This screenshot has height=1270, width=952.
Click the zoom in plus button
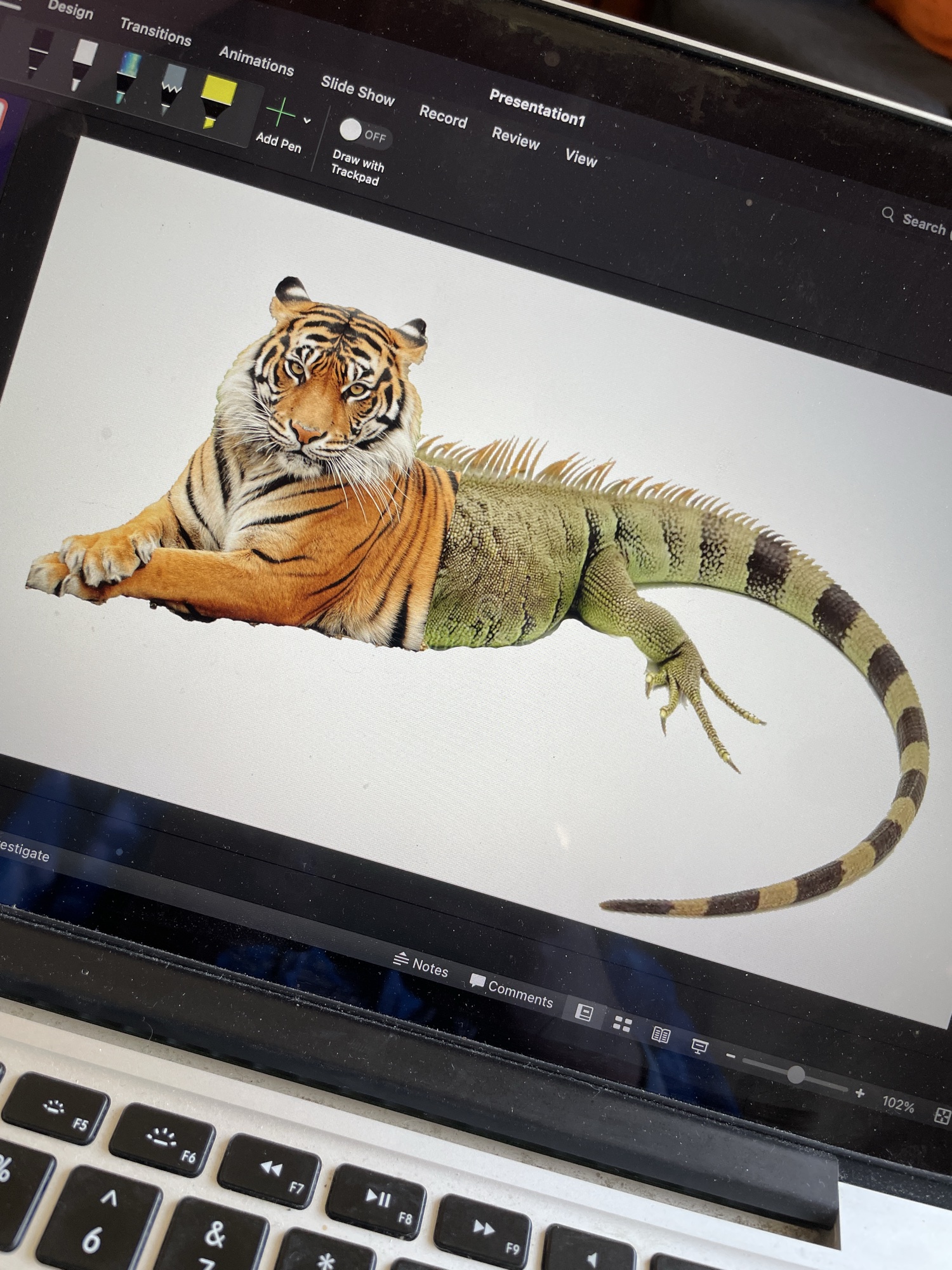(860, 1093)
